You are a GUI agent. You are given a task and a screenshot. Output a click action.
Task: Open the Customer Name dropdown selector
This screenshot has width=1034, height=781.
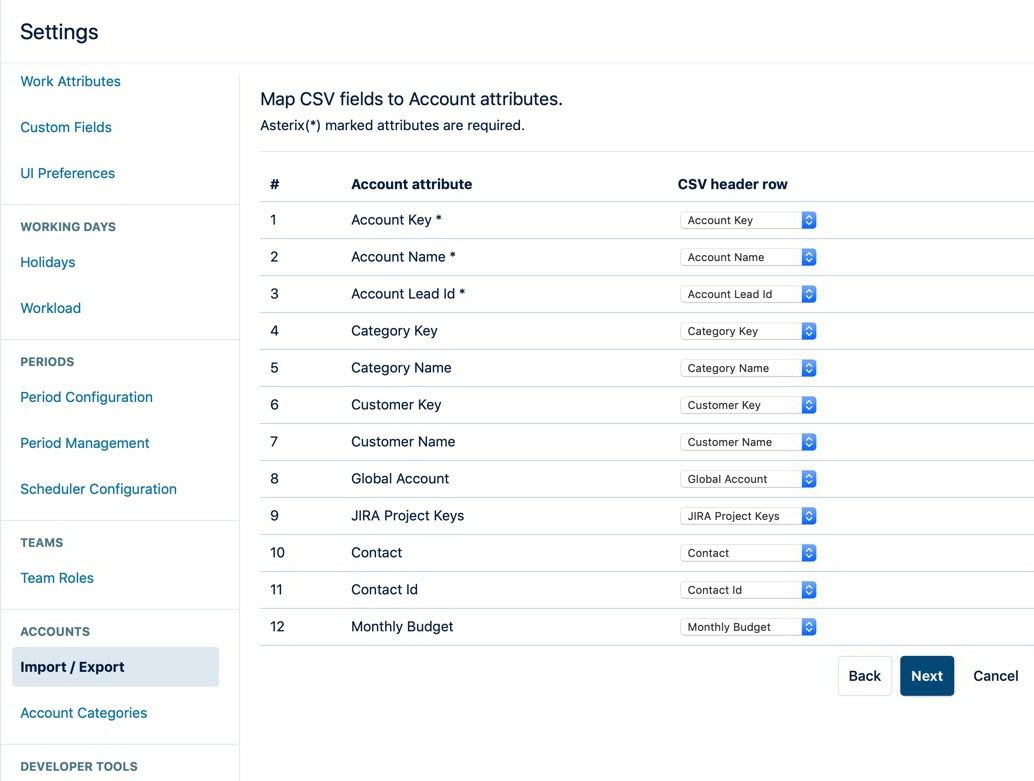click(748, 442)
